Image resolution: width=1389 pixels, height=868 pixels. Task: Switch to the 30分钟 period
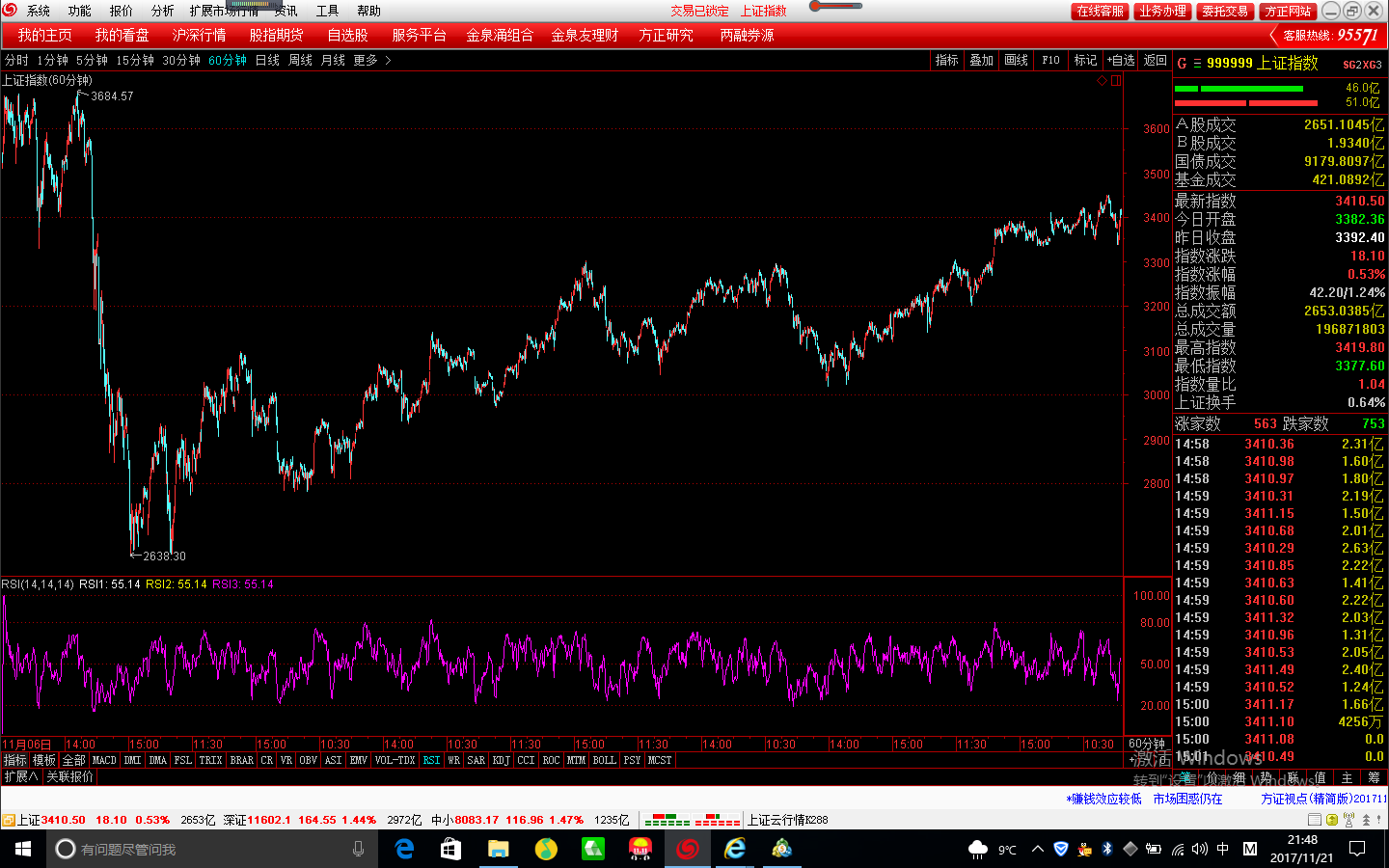[x=181, y=60]
